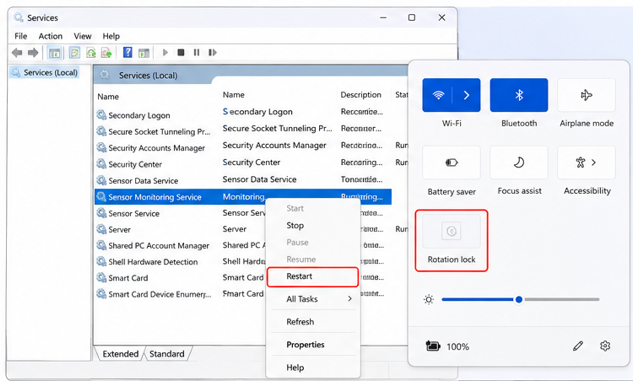Image resolution: width=633 pixels, height=381 pixels.
Task: Click the Back arrow in Services toolbar
Action: [17, 52]
